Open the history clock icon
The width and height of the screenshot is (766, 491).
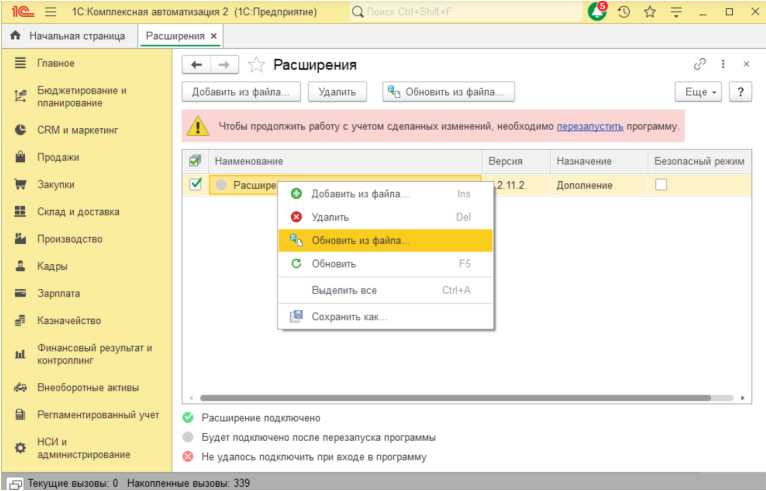(x=624, y=12)
